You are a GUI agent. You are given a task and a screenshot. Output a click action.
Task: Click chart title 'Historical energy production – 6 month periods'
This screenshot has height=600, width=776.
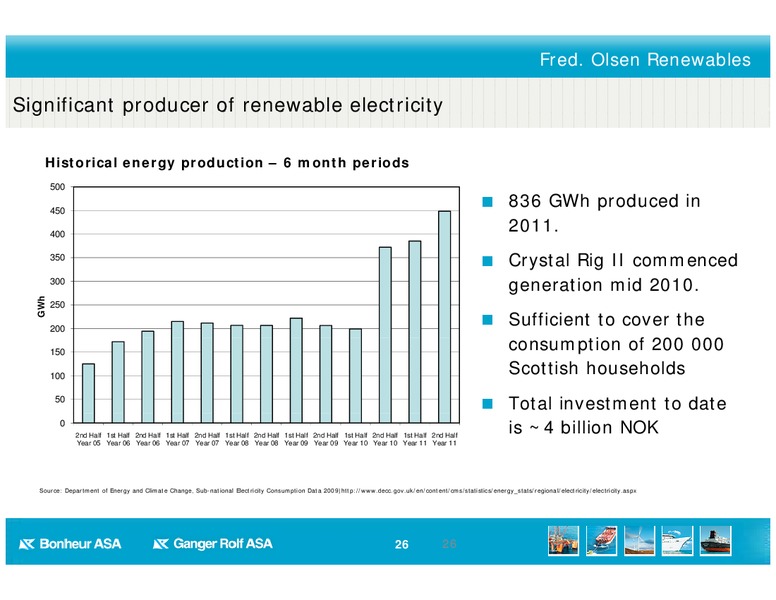pos(227,163)
